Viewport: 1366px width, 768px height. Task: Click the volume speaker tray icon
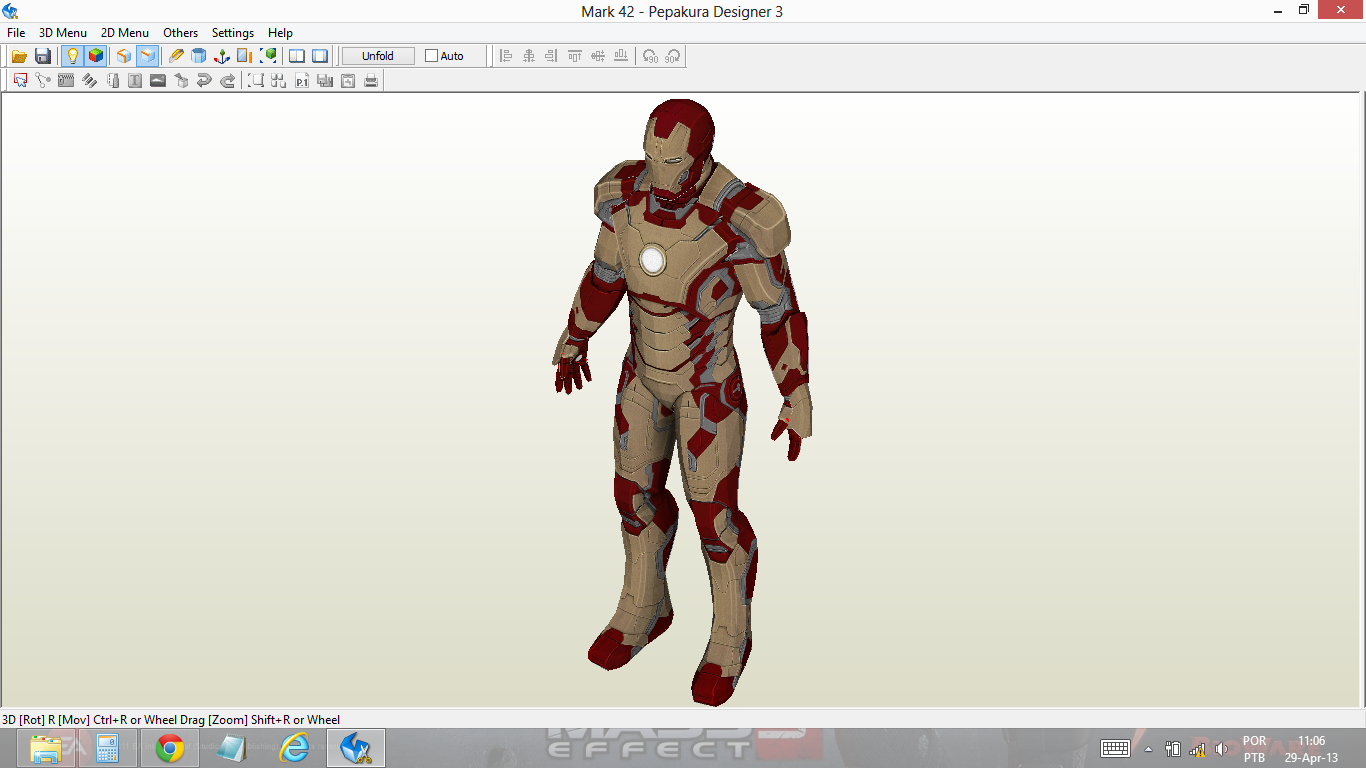[1221, 749]
